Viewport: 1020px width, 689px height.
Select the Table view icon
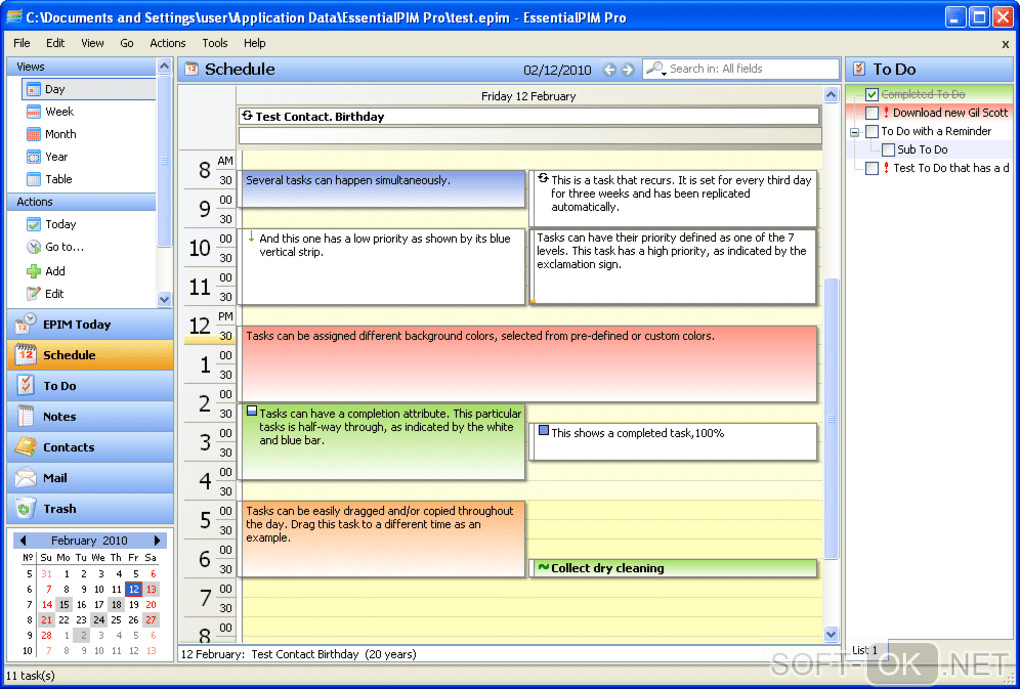point(34,179)
